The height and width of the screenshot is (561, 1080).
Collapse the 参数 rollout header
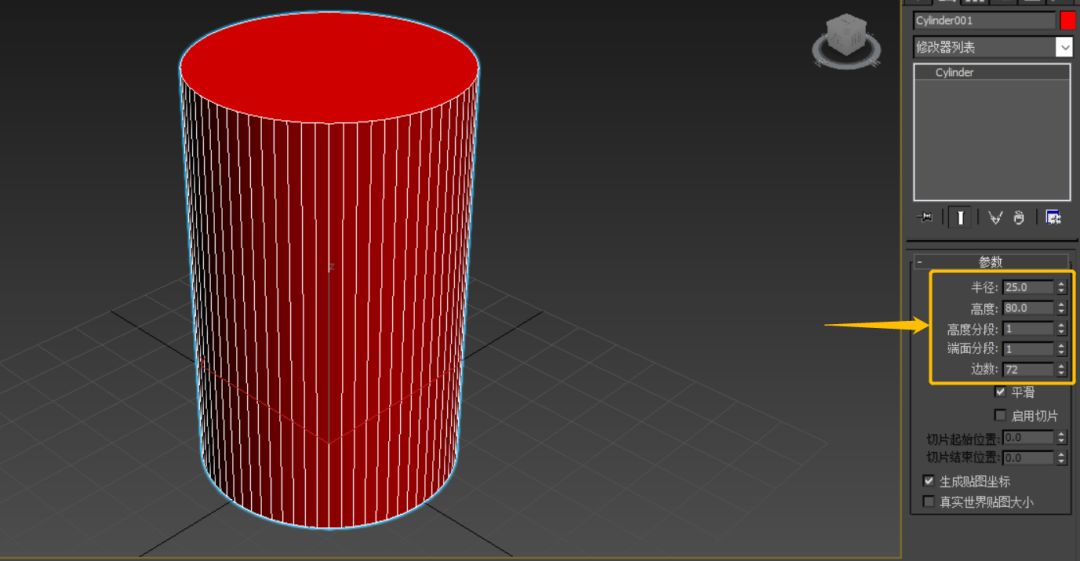pos(990,262)
